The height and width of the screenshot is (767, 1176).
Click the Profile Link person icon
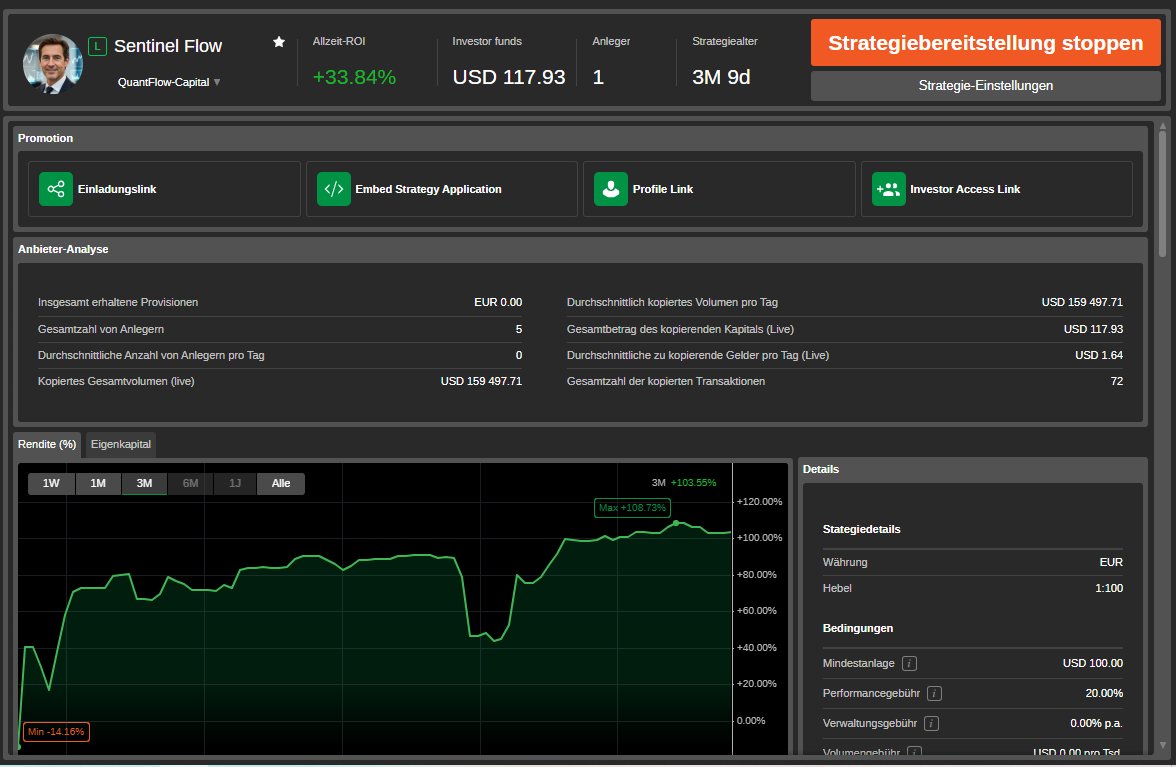pos(611,189)
